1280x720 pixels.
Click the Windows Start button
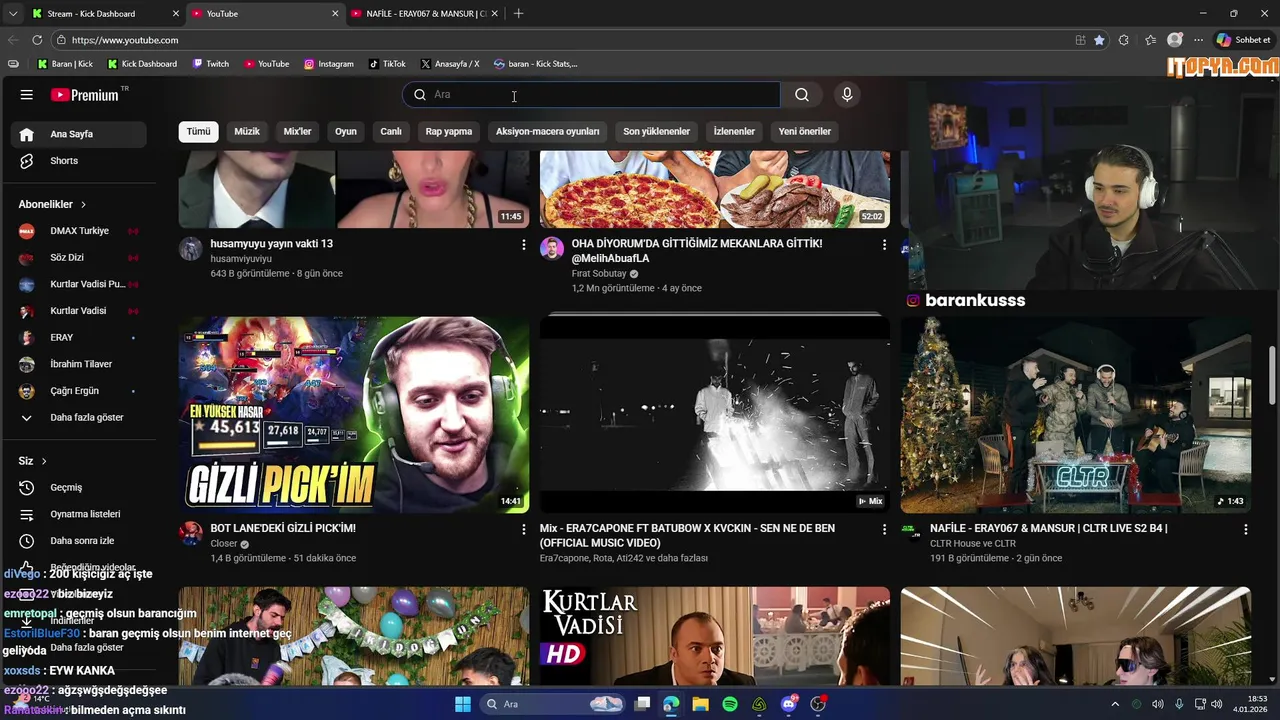(463, 704)
